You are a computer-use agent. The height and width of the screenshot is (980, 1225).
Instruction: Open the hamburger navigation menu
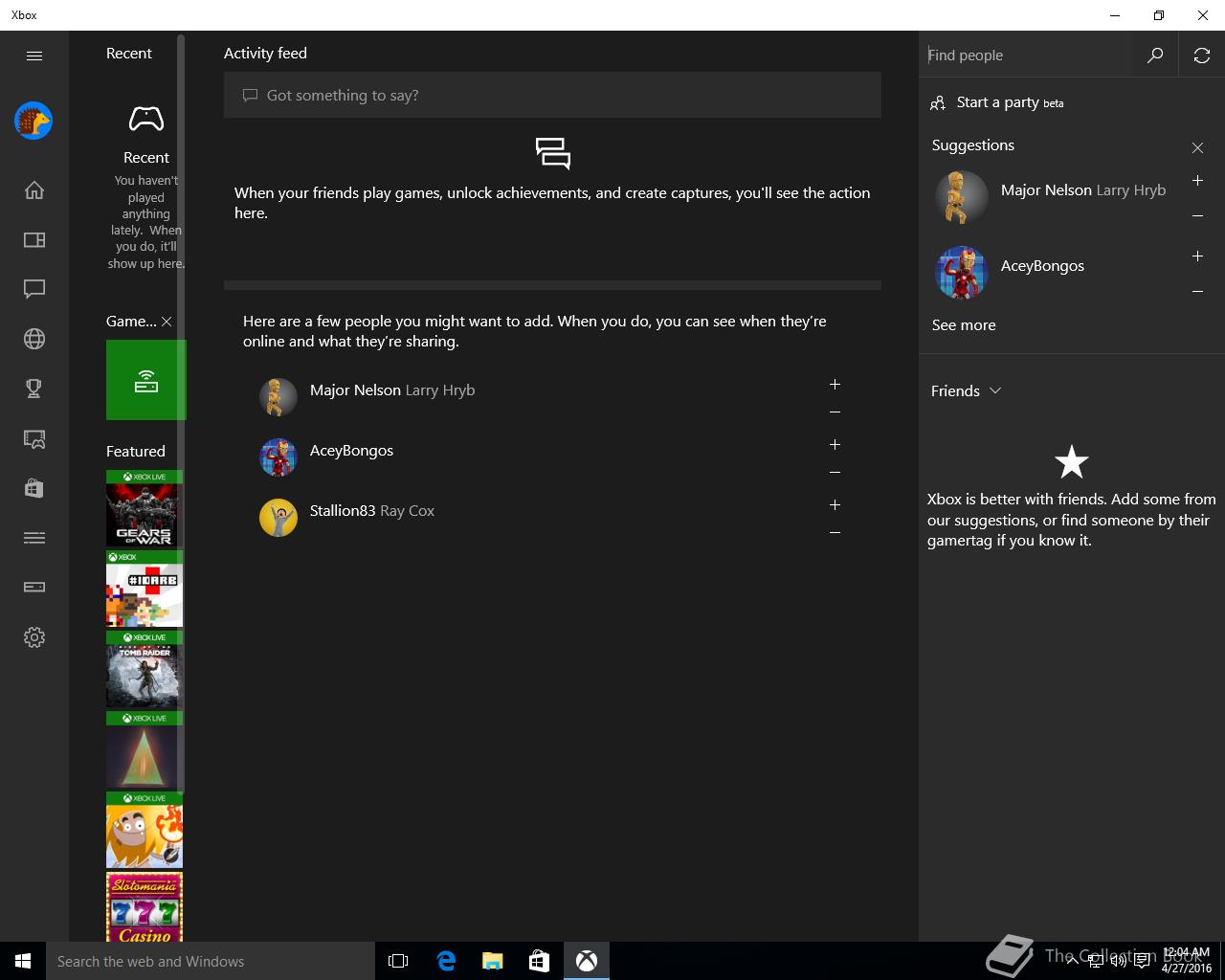click(x=34, y=56)
